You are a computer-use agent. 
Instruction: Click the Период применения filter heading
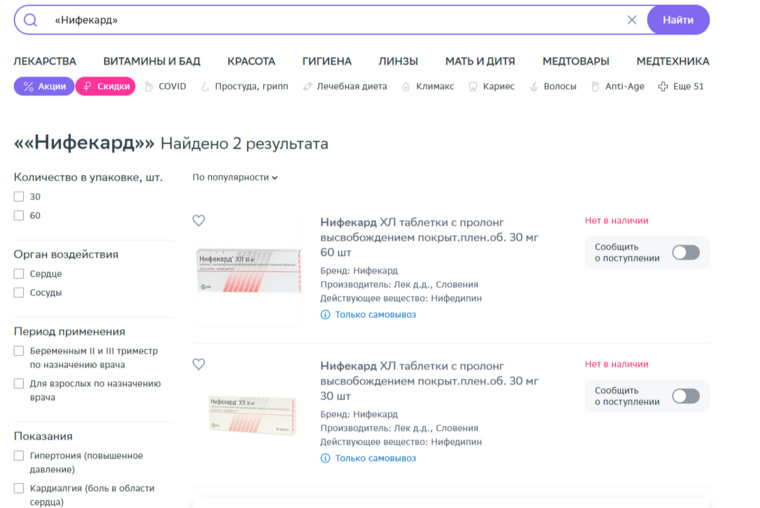pos(69,332)
